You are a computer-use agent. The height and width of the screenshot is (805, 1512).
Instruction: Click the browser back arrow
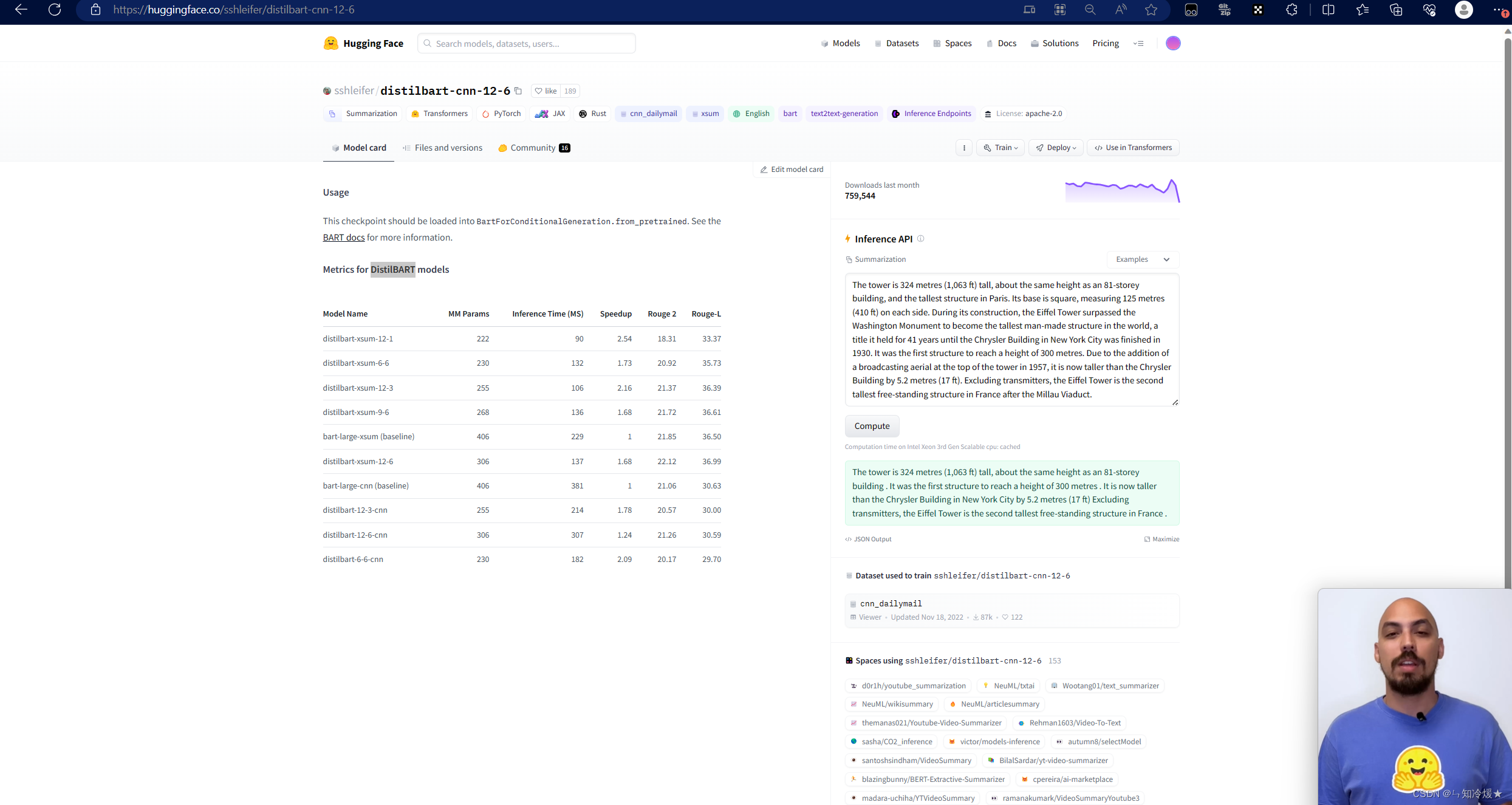(21, 10)
